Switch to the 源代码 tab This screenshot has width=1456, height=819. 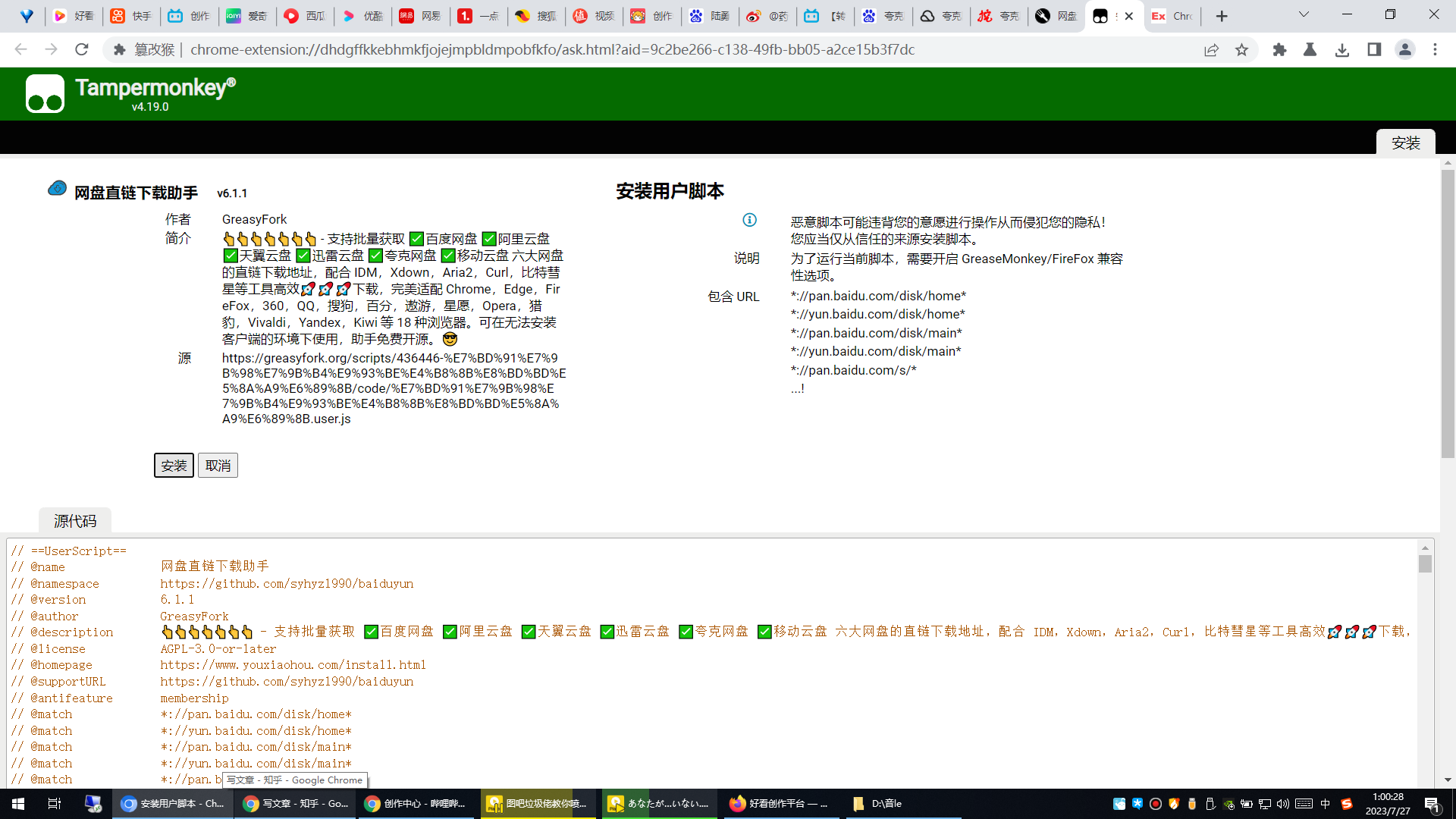pyautogui.click(x=74, y=521)
